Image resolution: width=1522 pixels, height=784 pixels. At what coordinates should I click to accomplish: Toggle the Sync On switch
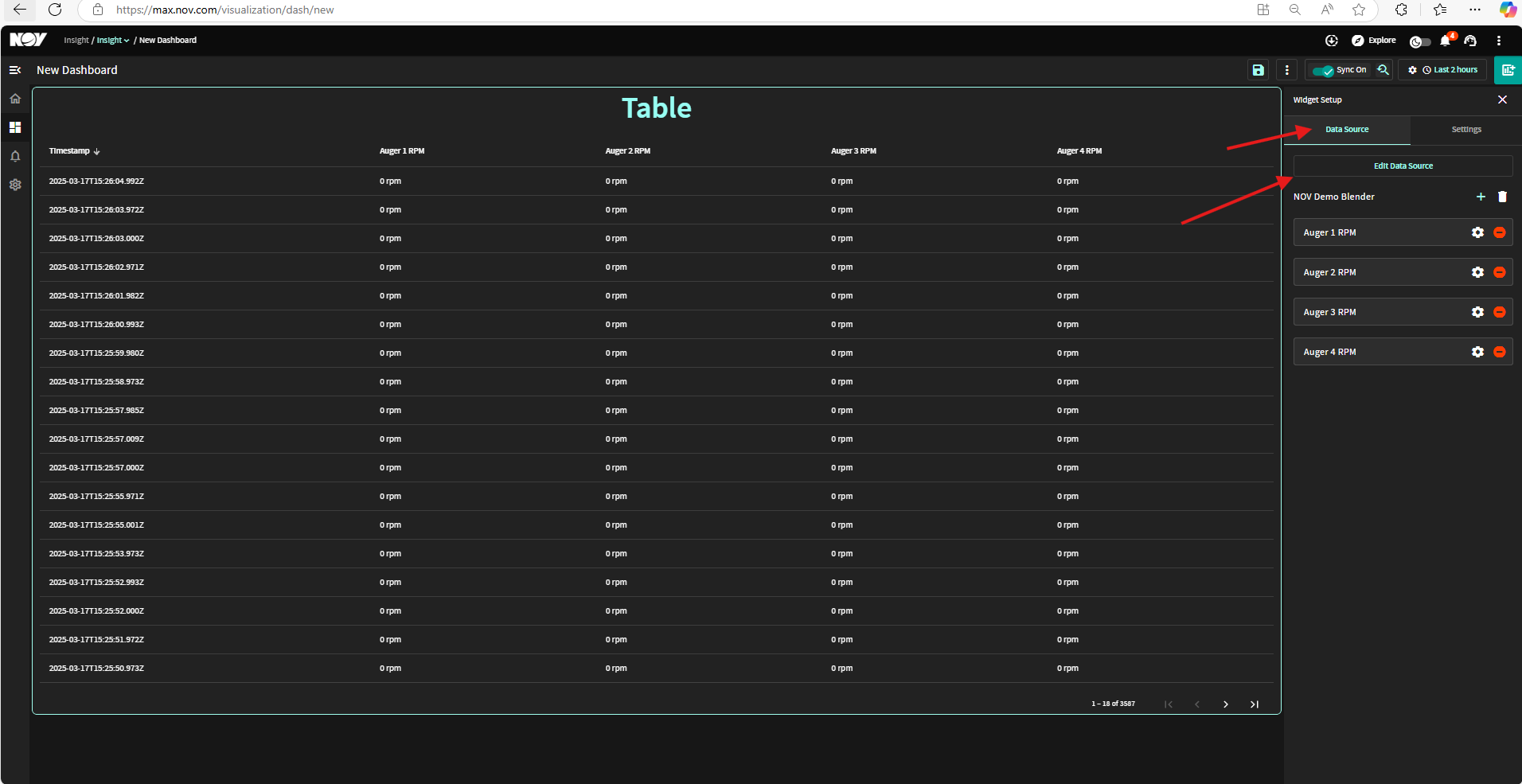(1323, 70)
